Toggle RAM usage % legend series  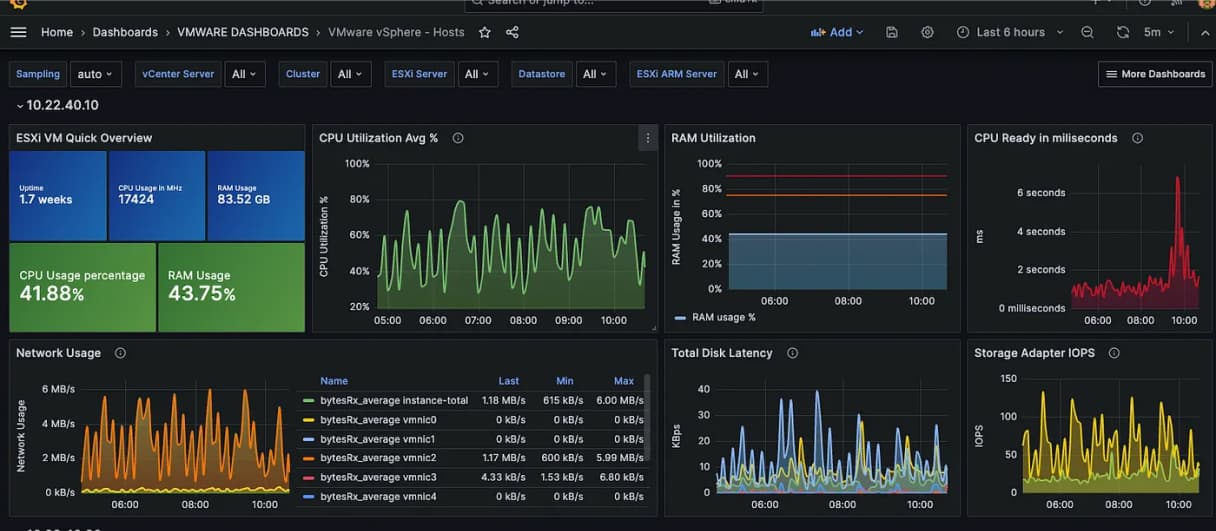723,317
